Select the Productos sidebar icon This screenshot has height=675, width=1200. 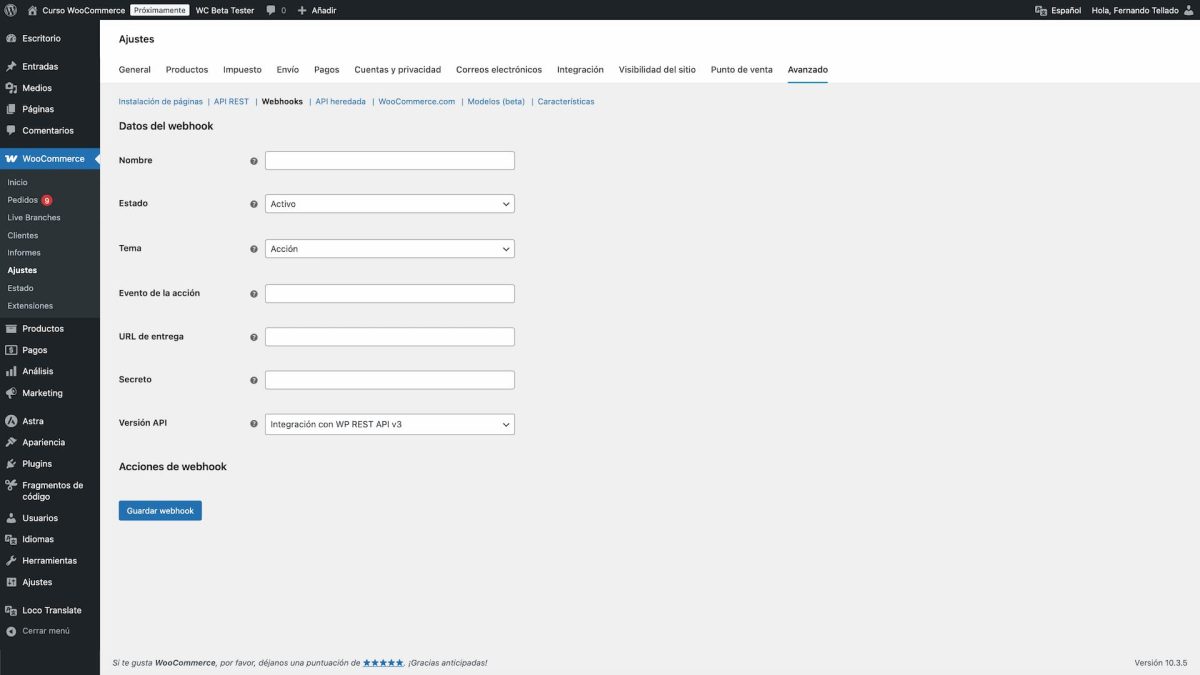point(12,328)
